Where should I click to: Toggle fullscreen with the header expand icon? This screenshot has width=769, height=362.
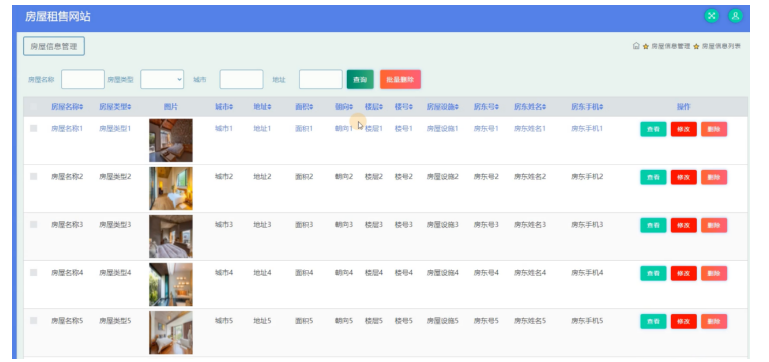point(711,16)
